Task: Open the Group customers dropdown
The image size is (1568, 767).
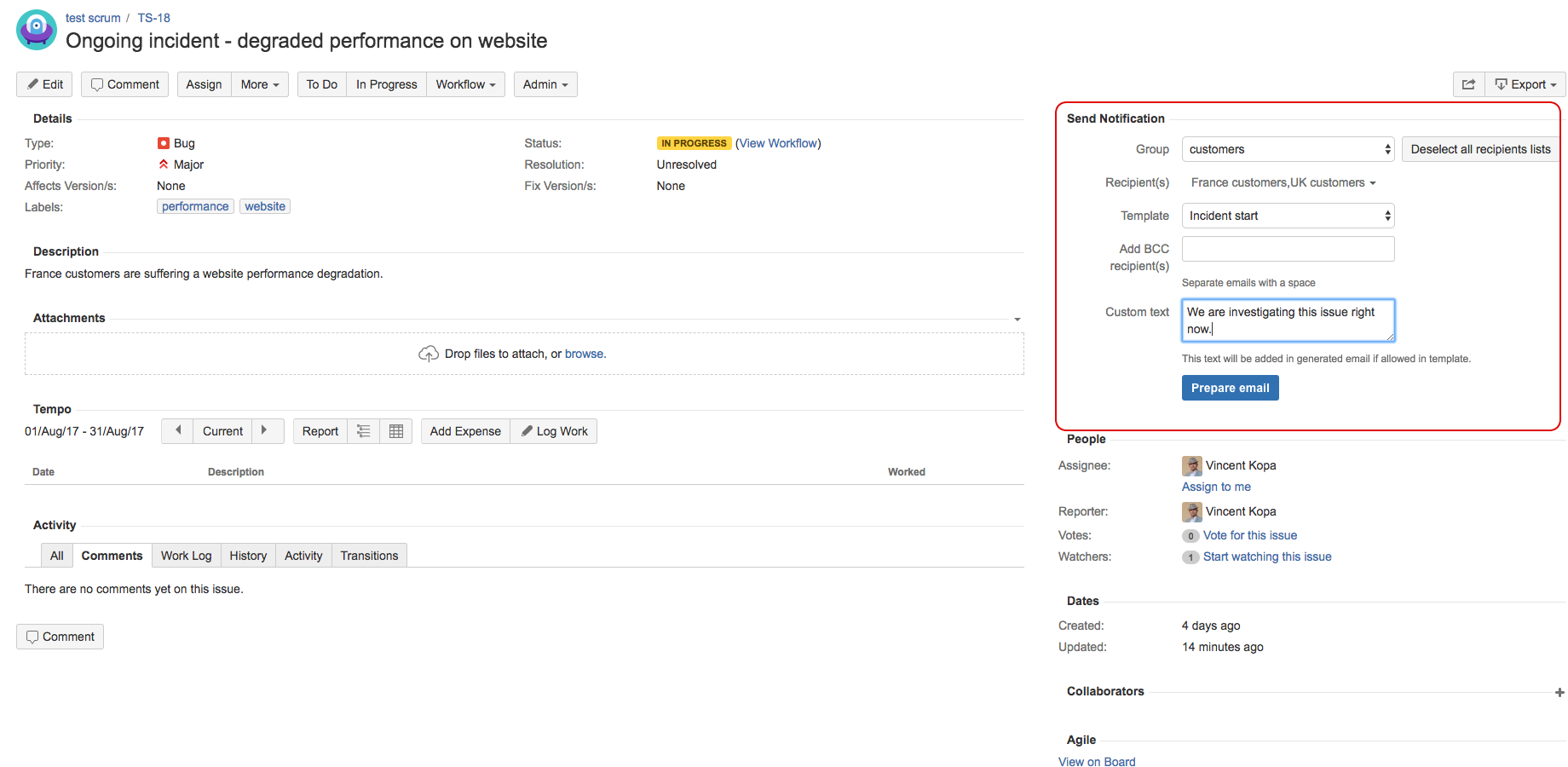Action: (x=1288, y=149)
